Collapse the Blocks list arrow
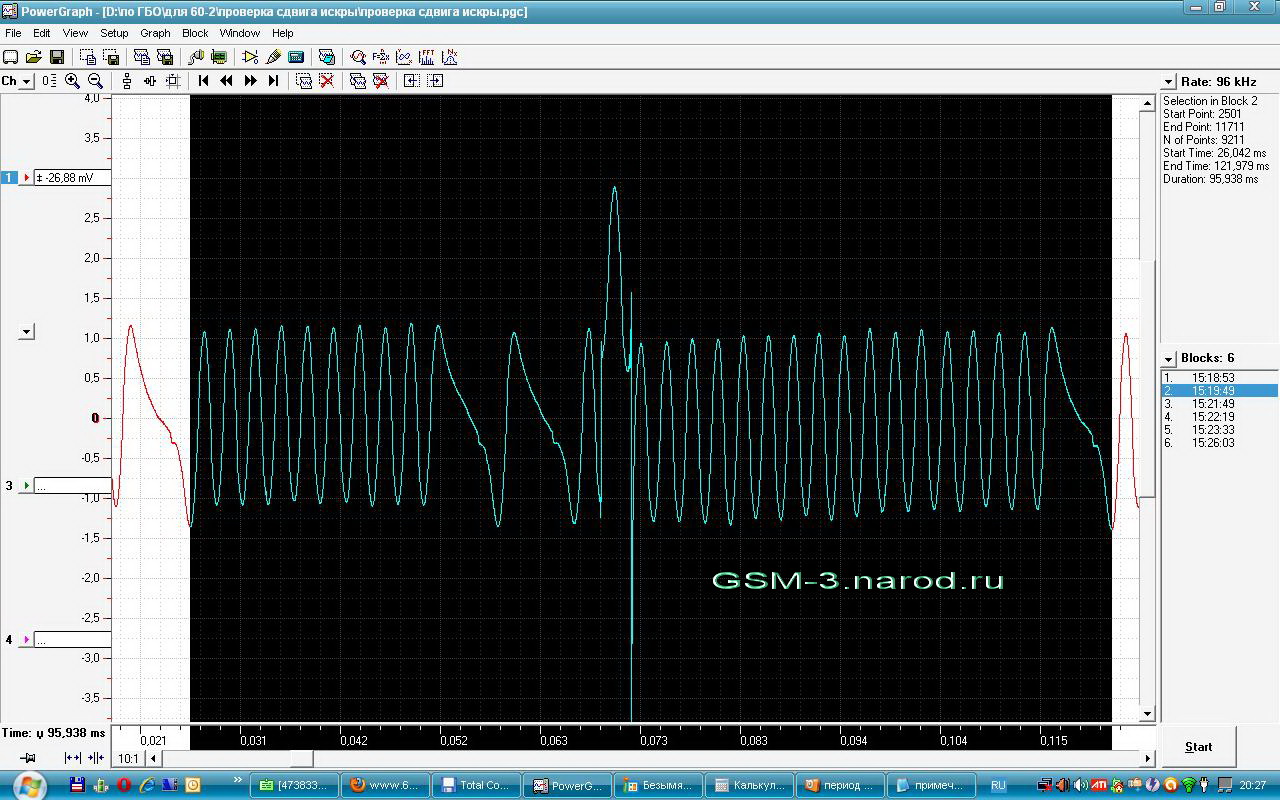 click(x=1168, y=358)
